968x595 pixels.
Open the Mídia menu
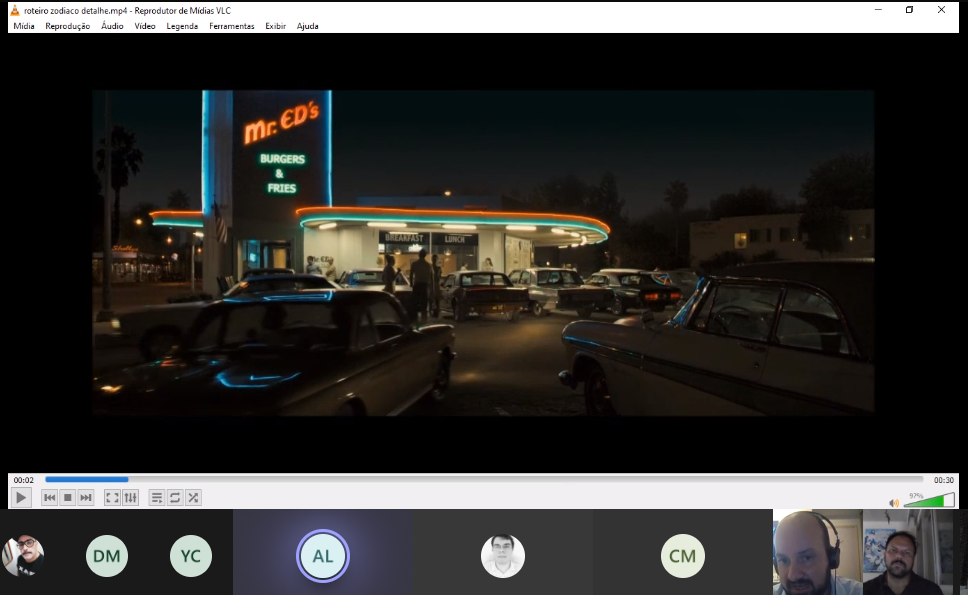point(23,26)
